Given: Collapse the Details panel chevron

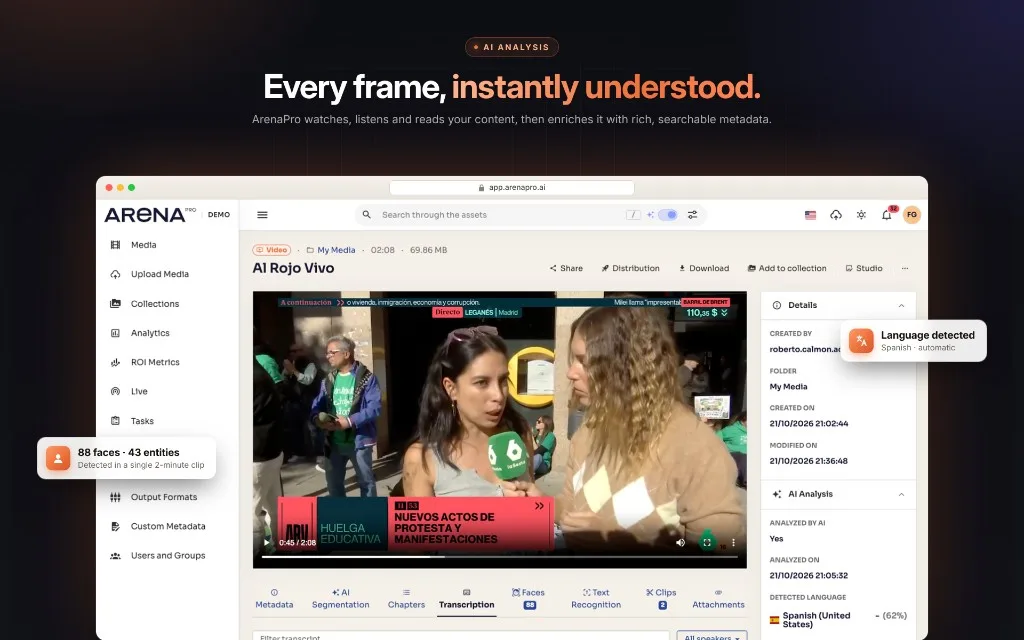Looking at the screenshot, I should point(901,306).
